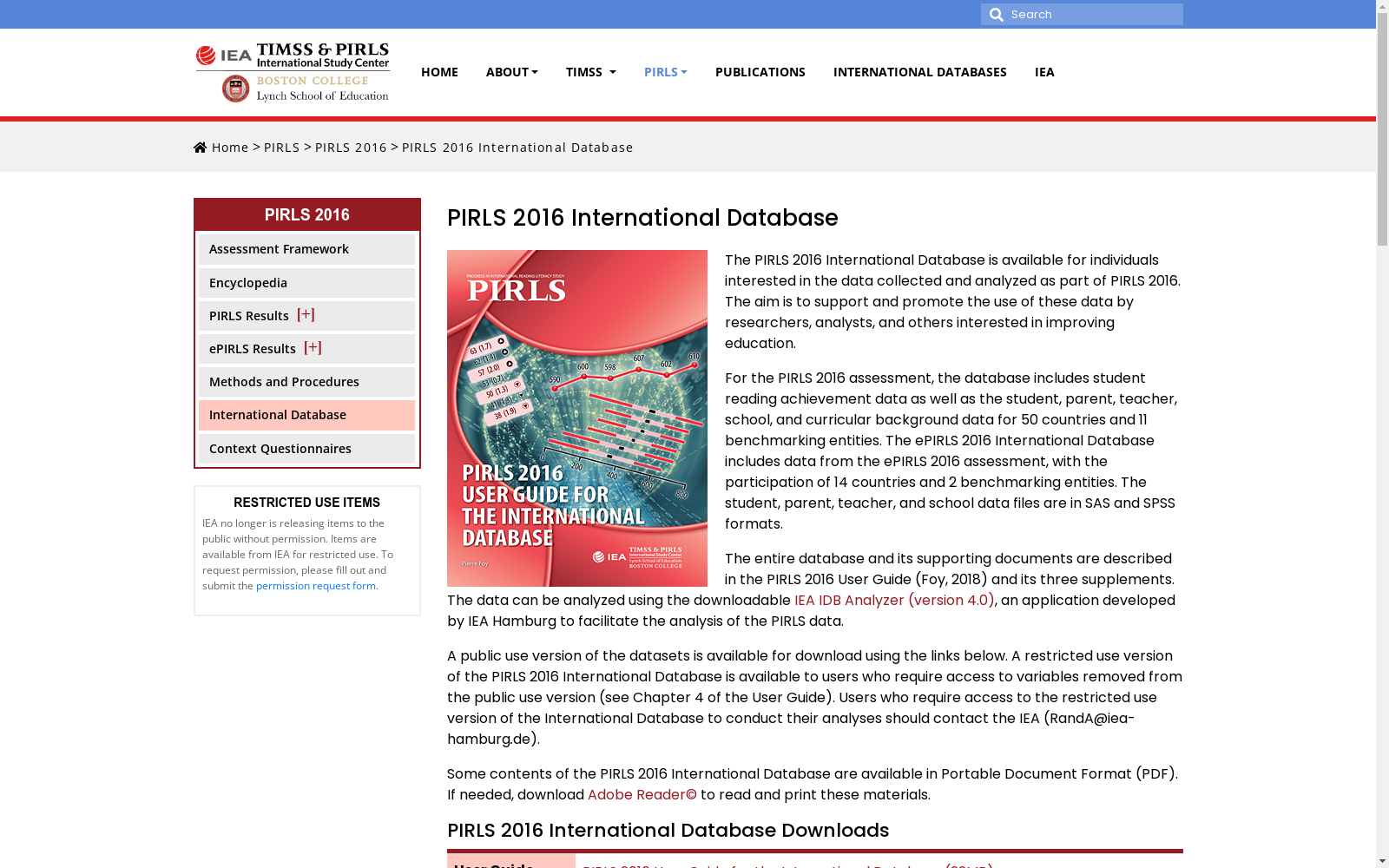Screen dimensions: 1389x868
Task: Open the TIMSS dropdown menu
Action: pyautogui.click(x=590, y=72)
